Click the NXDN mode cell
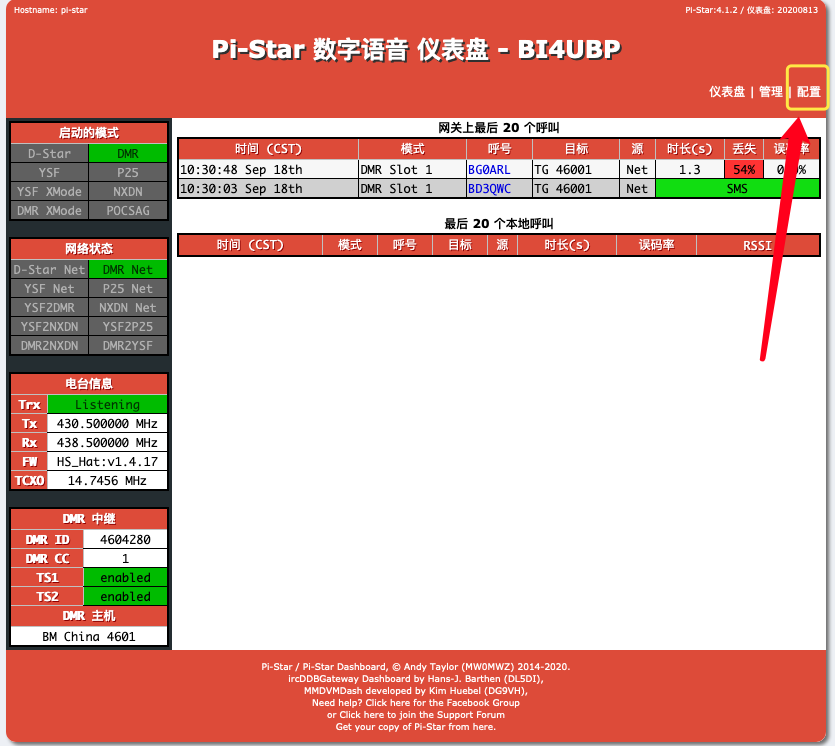Image resolution: width=835 pixels, height=746 pixels. tap(128, 192)
